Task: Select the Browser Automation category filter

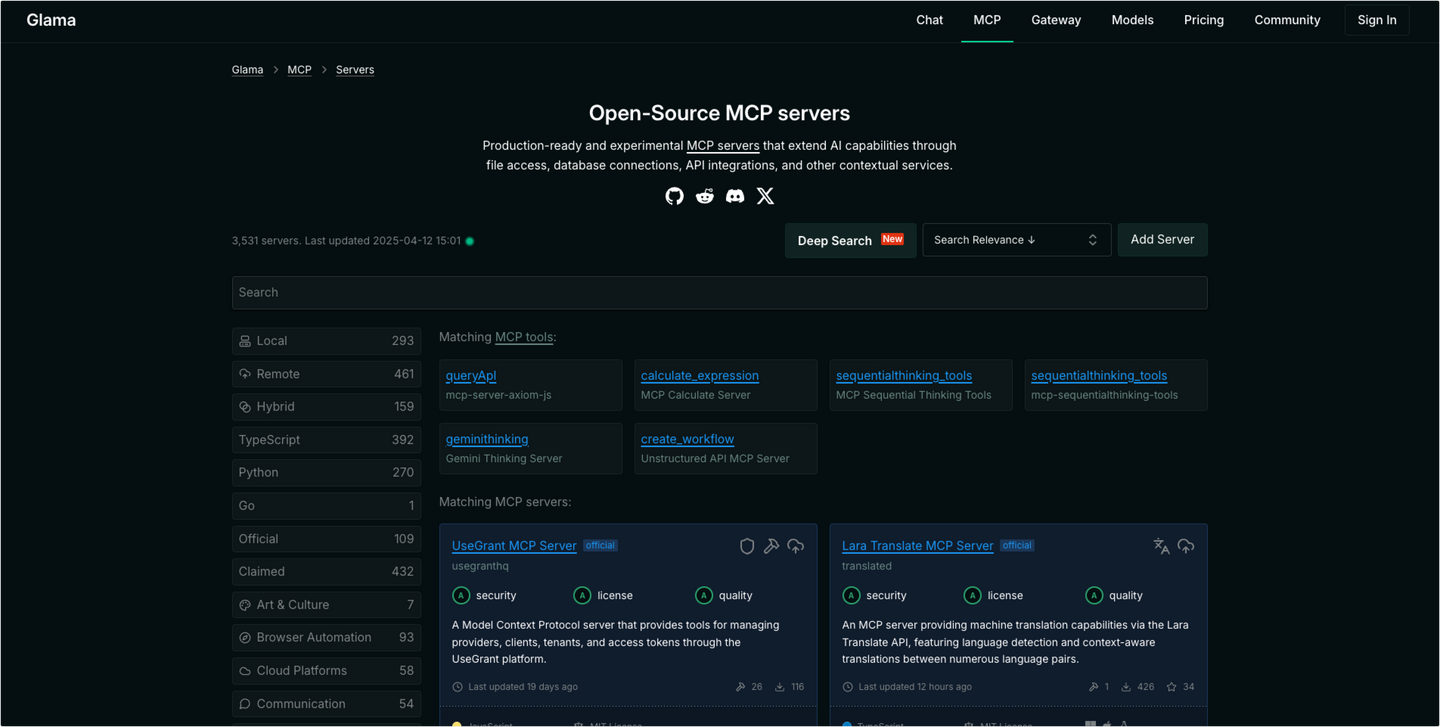Action: [326, 638]
